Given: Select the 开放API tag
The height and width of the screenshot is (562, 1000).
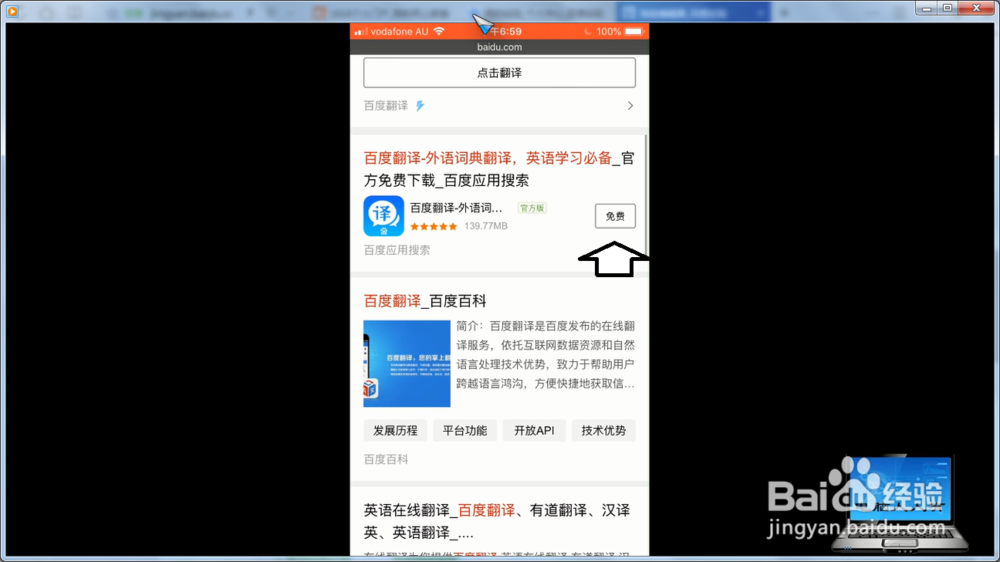Looking at the screenshot, I should coord(534,431).
